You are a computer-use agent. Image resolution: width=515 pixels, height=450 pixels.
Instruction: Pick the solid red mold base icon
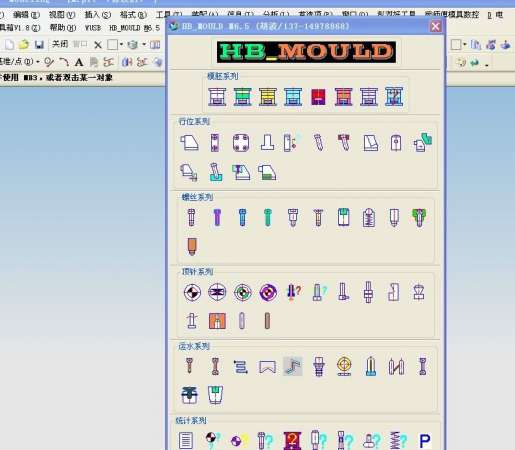pos(318,97)
